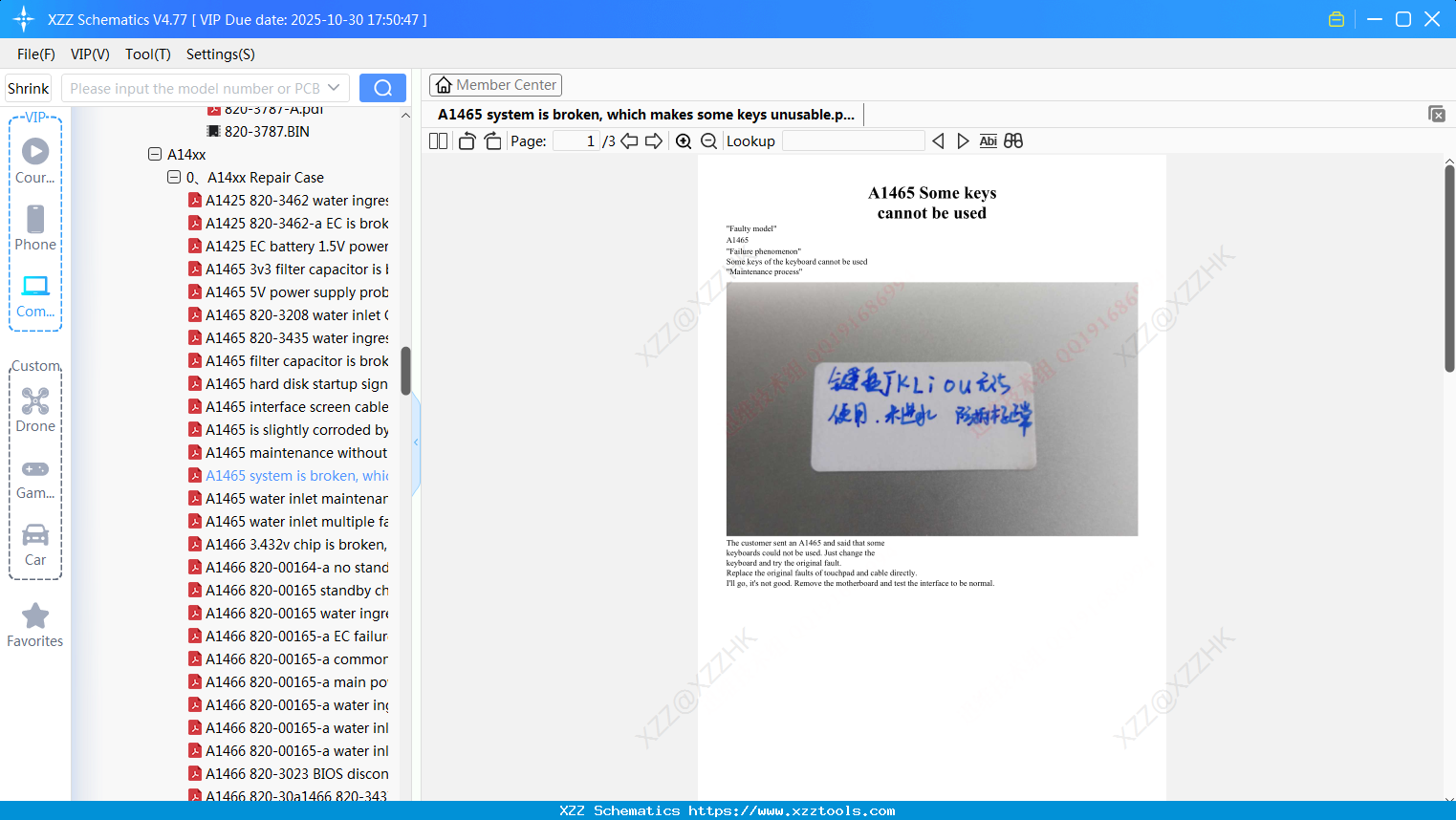
Task: Select the Computer category icon
Action: (35, 295)
